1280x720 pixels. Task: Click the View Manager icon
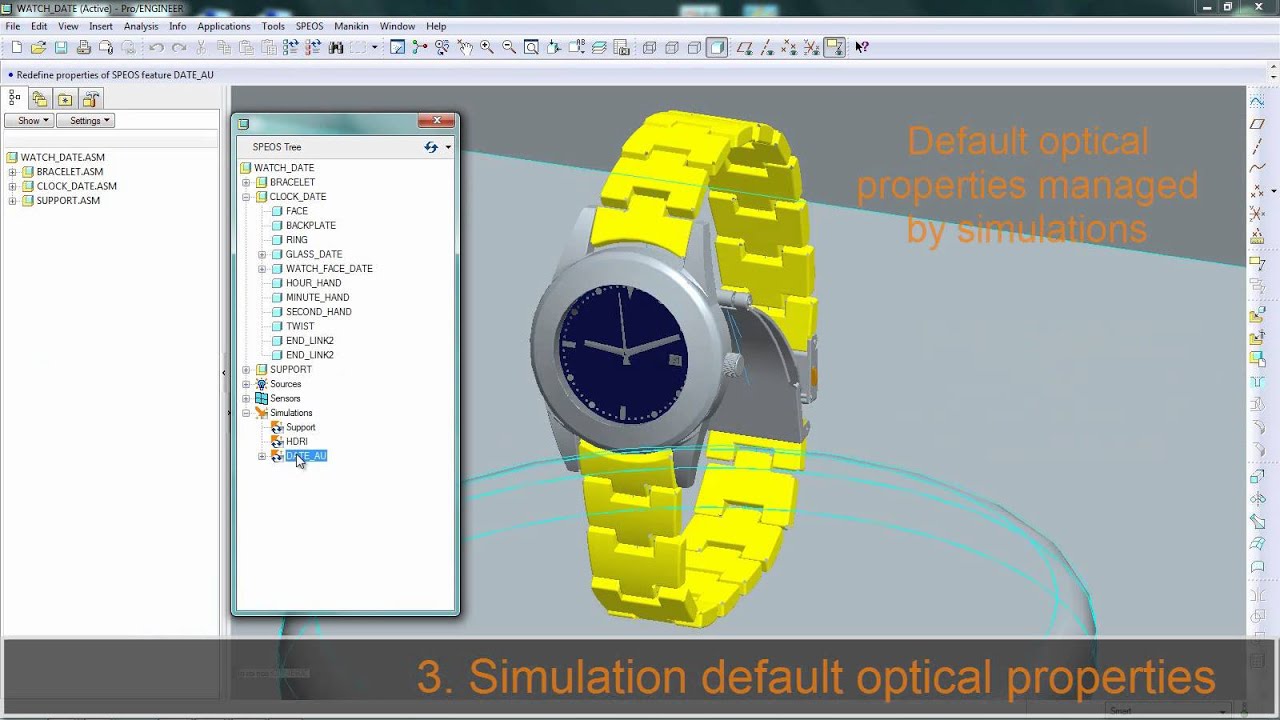621,47
